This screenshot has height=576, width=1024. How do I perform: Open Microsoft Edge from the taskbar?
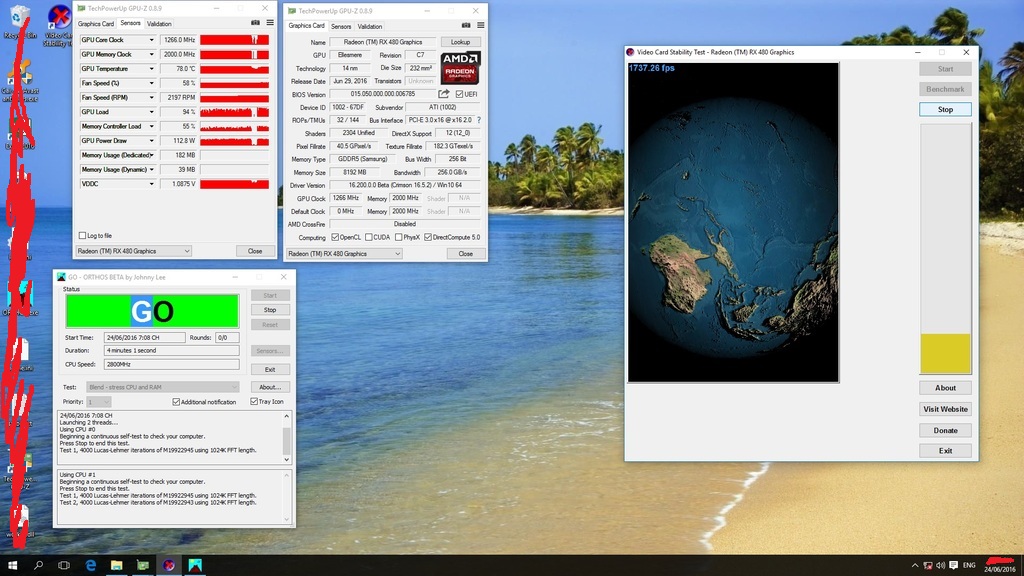pos(91,565)
